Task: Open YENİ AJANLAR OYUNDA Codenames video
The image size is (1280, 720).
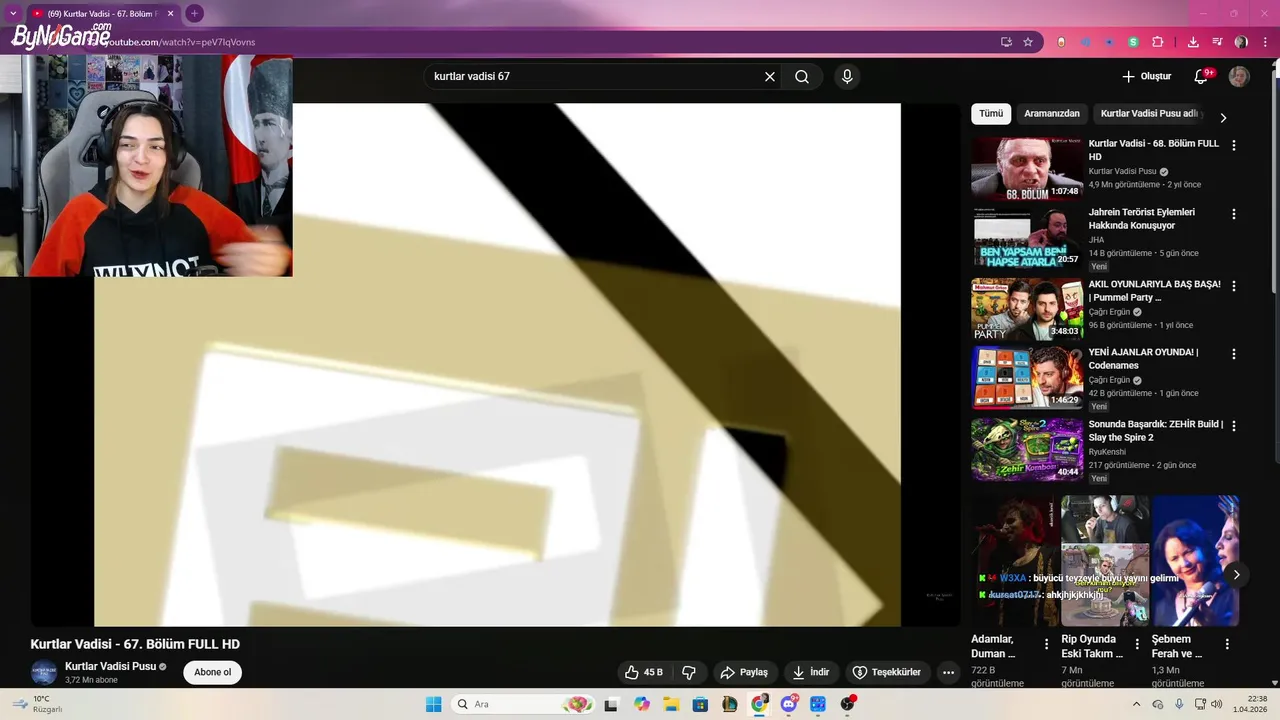Action: click(1143, 359)
